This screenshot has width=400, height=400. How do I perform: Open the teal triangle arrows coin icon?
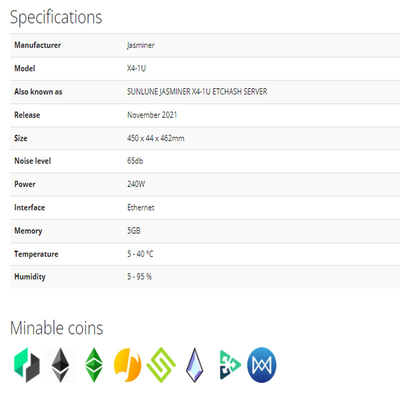point(230,365)
